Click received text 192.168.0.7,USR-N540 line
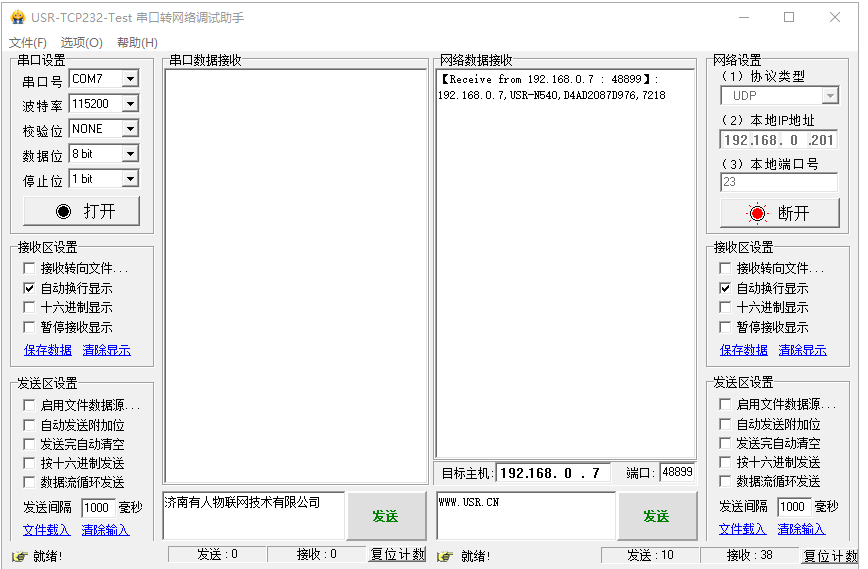868x569 pixels. 551,95
